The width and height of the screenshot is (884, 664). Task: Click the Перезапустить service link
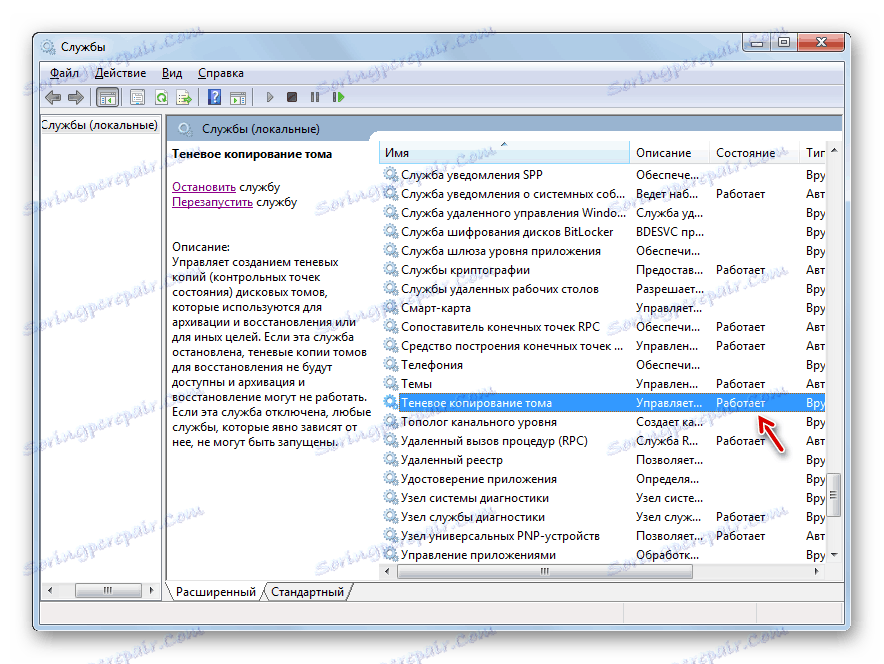click(212, 202)
